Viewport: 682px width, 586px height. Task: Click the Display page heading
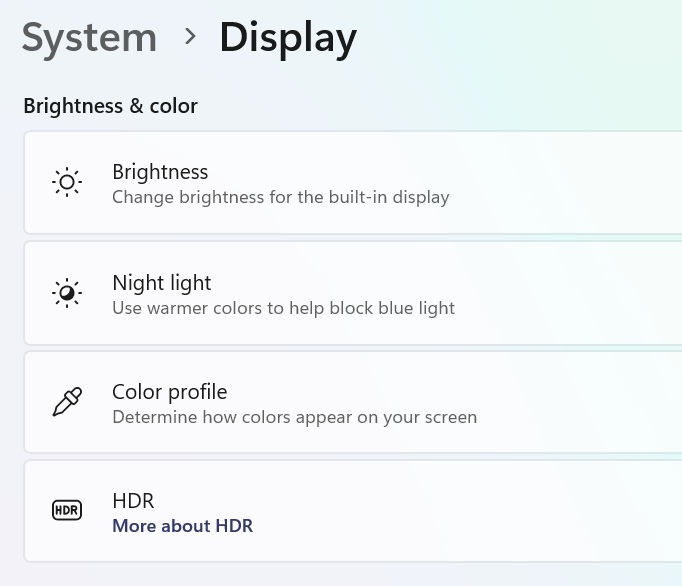[x=288, y=39]
